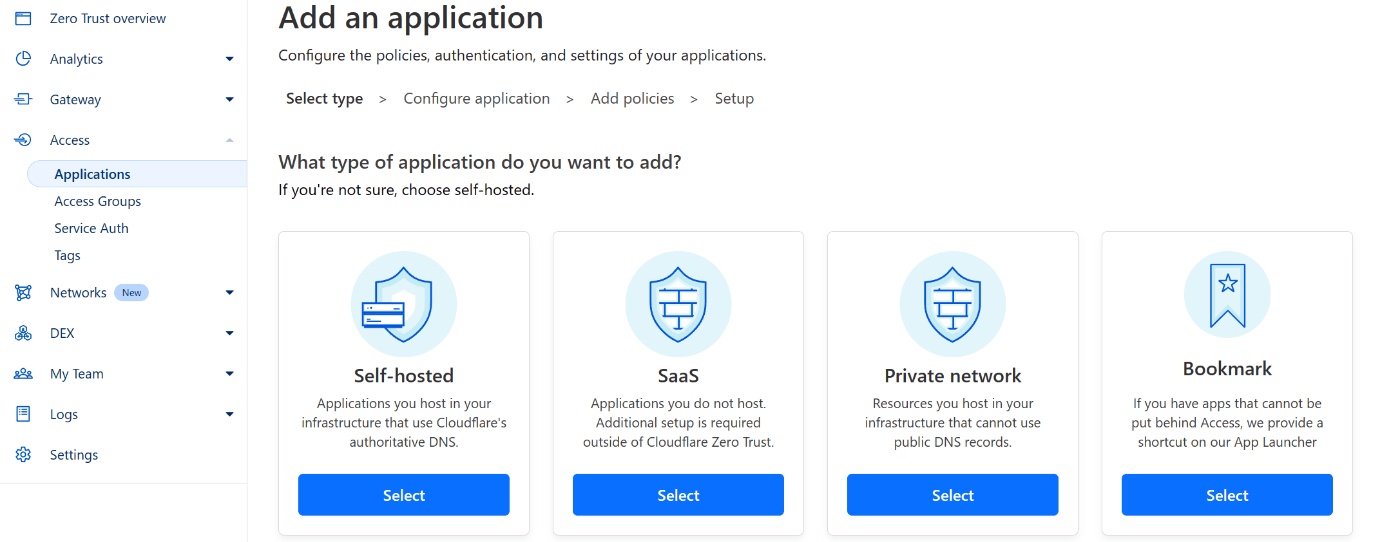Screen dimensions: 1400x542
Task: Click the DEX sidebar icon
Action: click(x=23, y=333)
